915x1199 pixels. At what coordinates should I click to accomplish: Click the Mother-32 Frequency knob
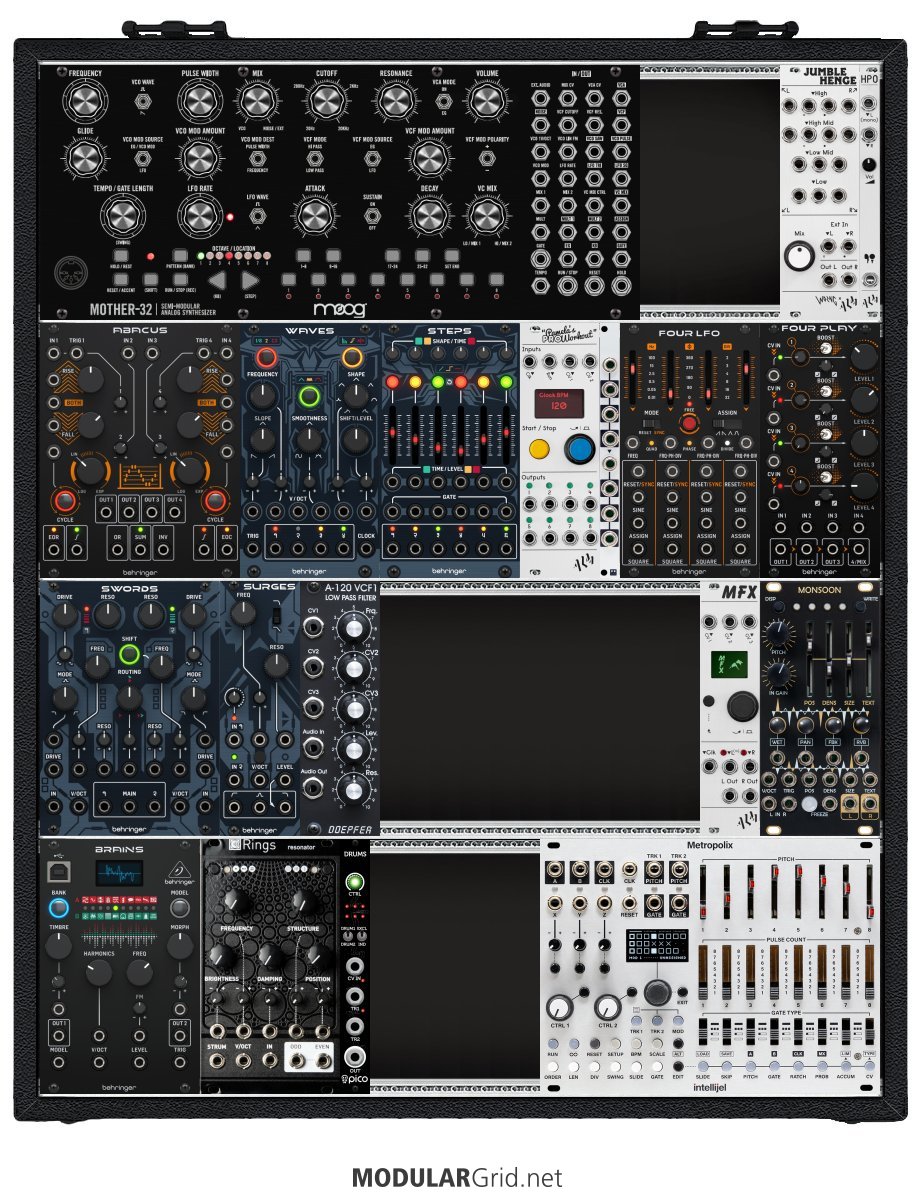[x=85, y=99]
